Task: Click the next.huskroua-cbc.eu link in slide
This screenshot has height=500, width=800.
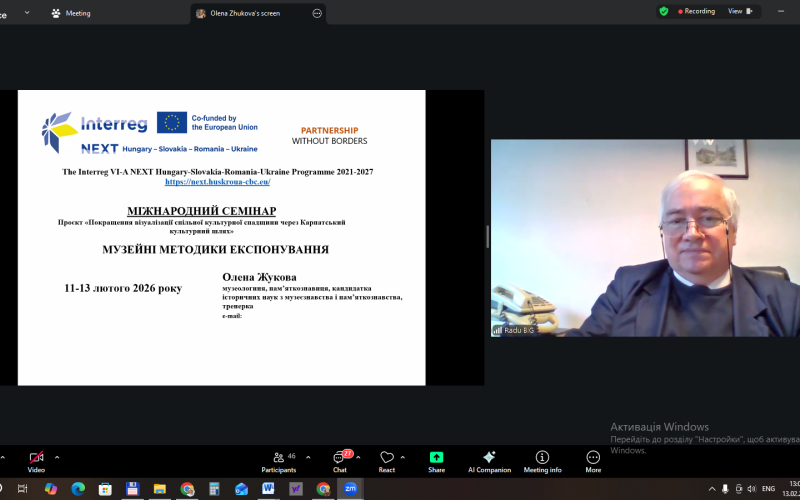Action: click(217, 182)
